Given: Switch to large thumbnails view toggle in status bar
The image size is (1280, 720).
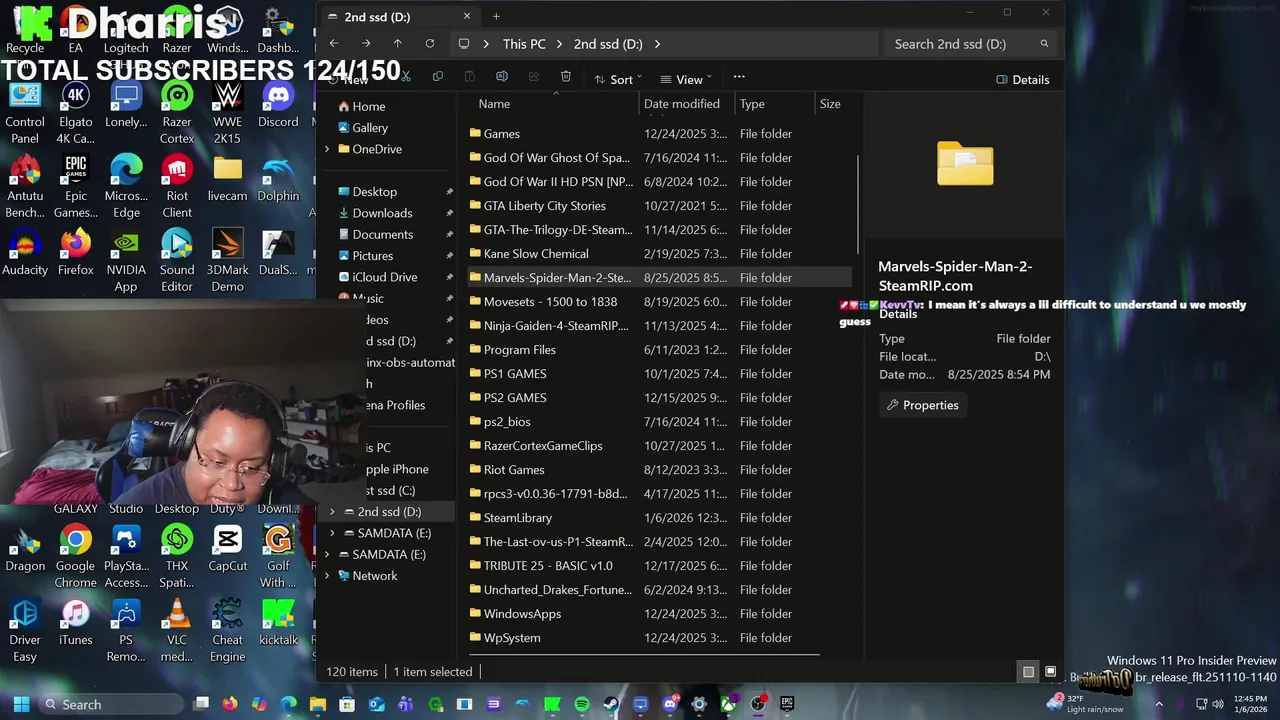Looking at the screenshot, I should tap(1050, 672).
